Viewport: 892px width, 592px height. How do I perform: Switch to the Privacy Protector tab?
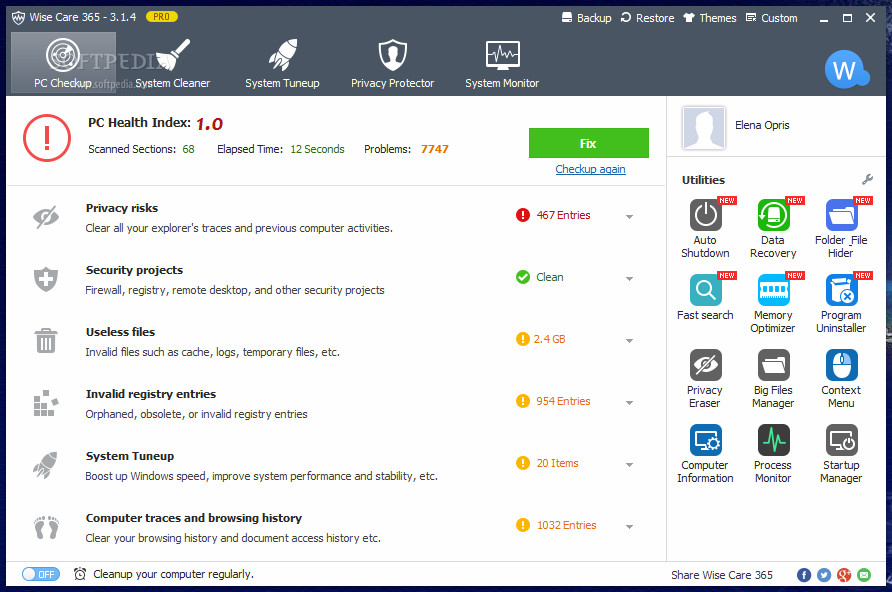[392, 63]
